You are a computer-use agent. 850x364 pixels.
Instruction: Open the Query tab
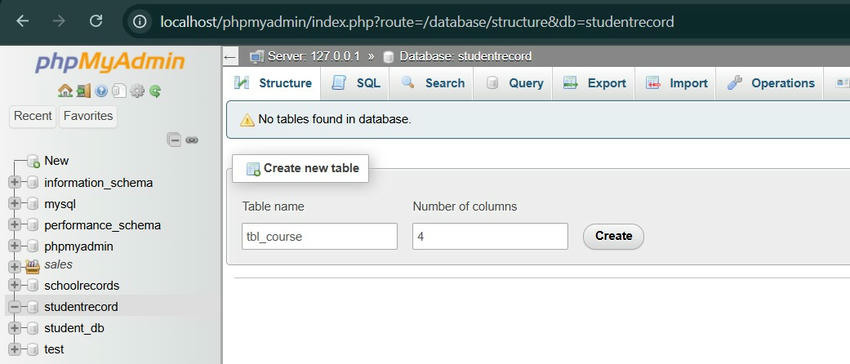tap(513, 83)
